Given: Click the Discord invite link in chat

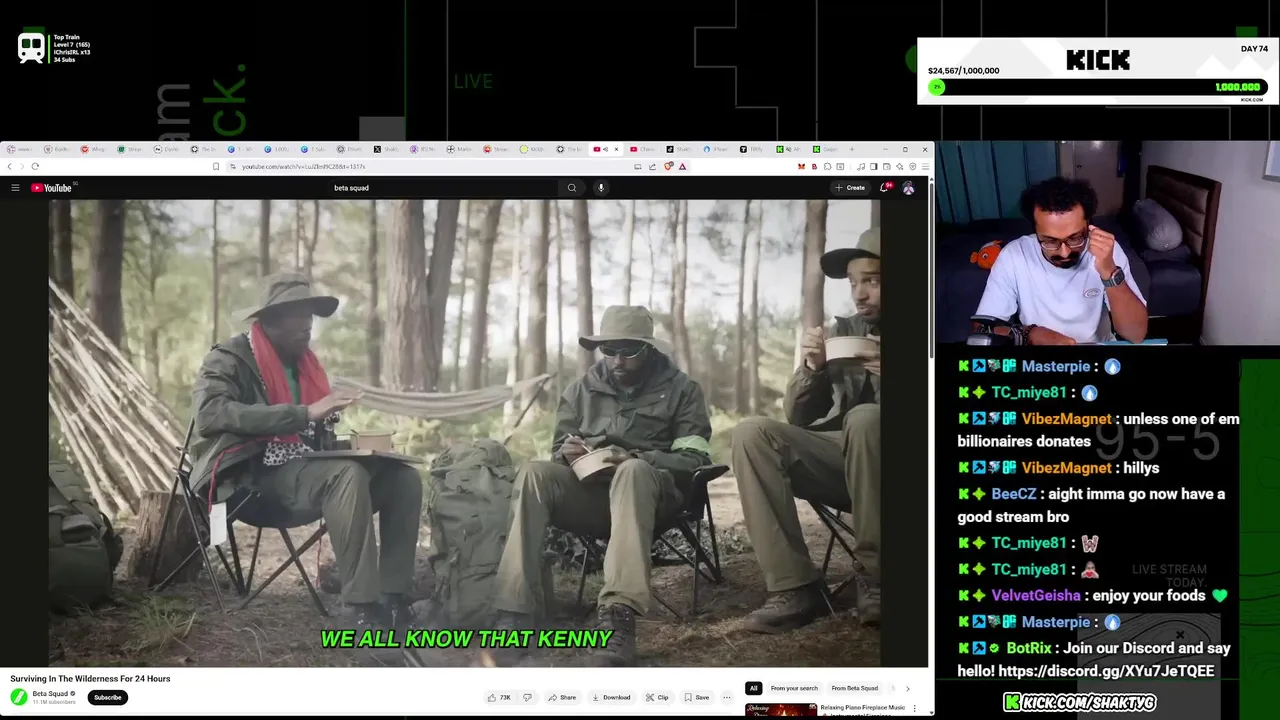Looking at the screenshot, I should [x=1106, y=671].
